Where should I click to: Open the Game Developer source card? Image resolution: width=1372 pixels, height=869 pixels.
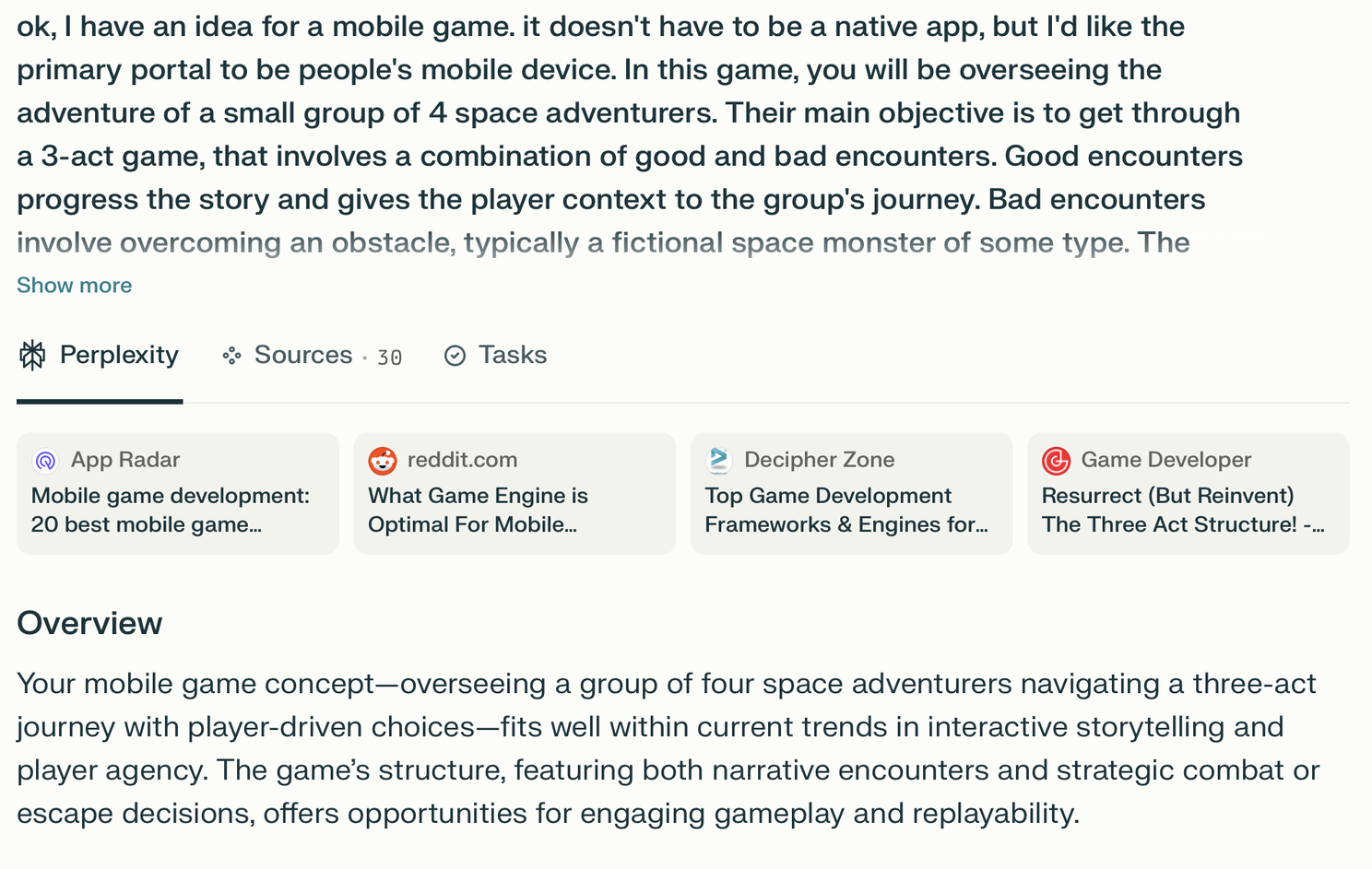coord(1189,494)
